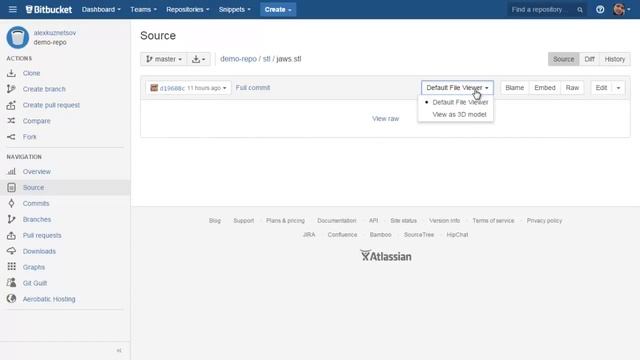This screenshot has height=360, width=640.
Task: Click the search magnifier icon
Action: pyautogui.click(x=580, y=10)
